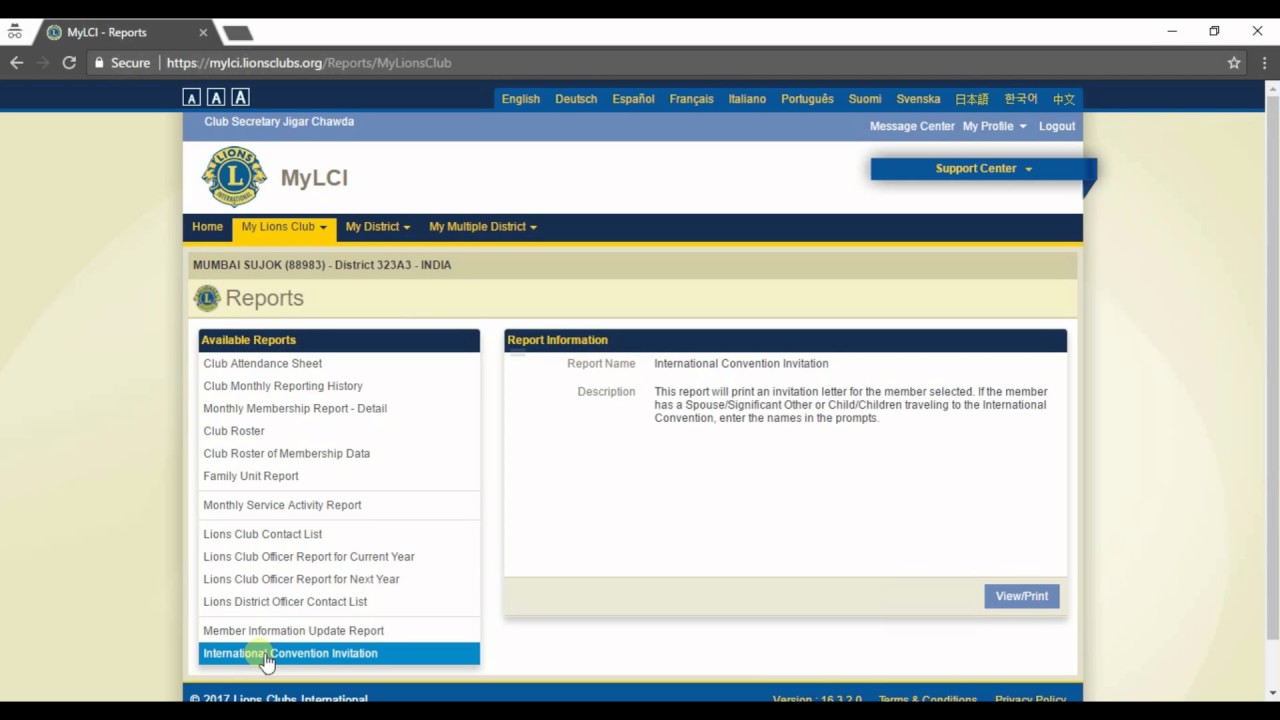
Task: Switch language to Suomi
Action: click(865, 99)
